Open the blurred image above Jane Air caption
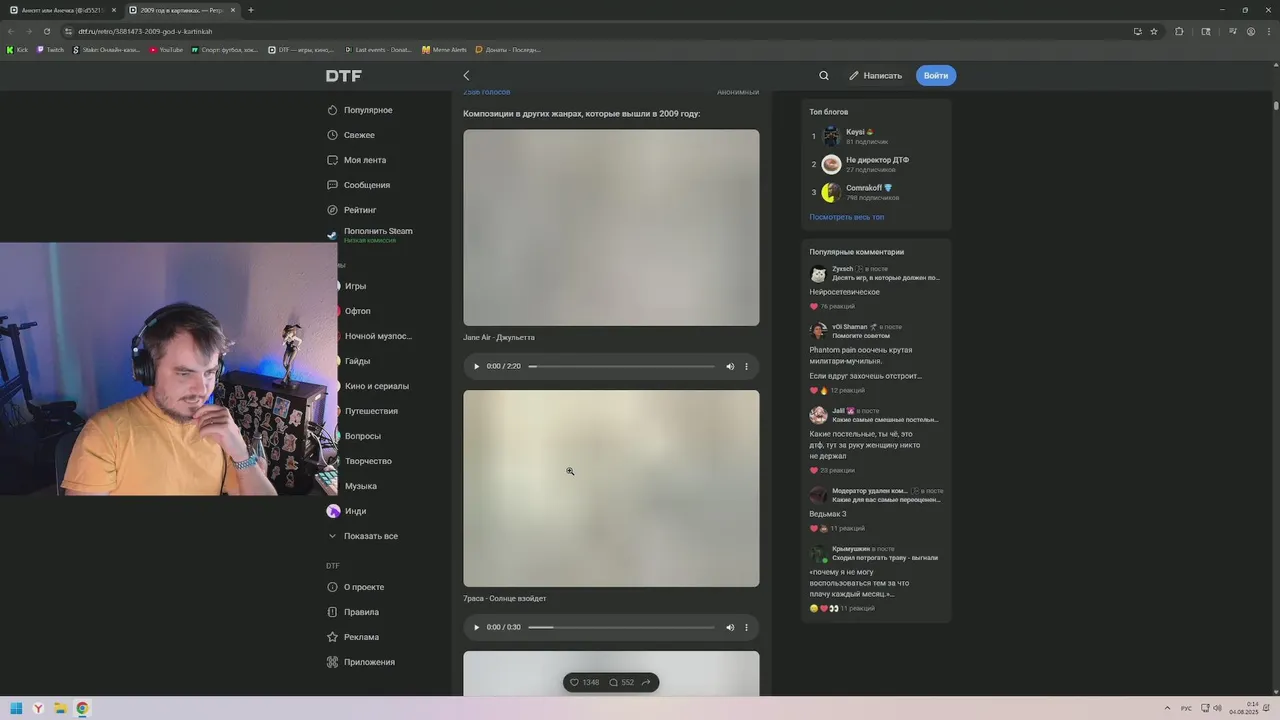The height and width of the screenshot is (720, 1280). click(611, 228)
